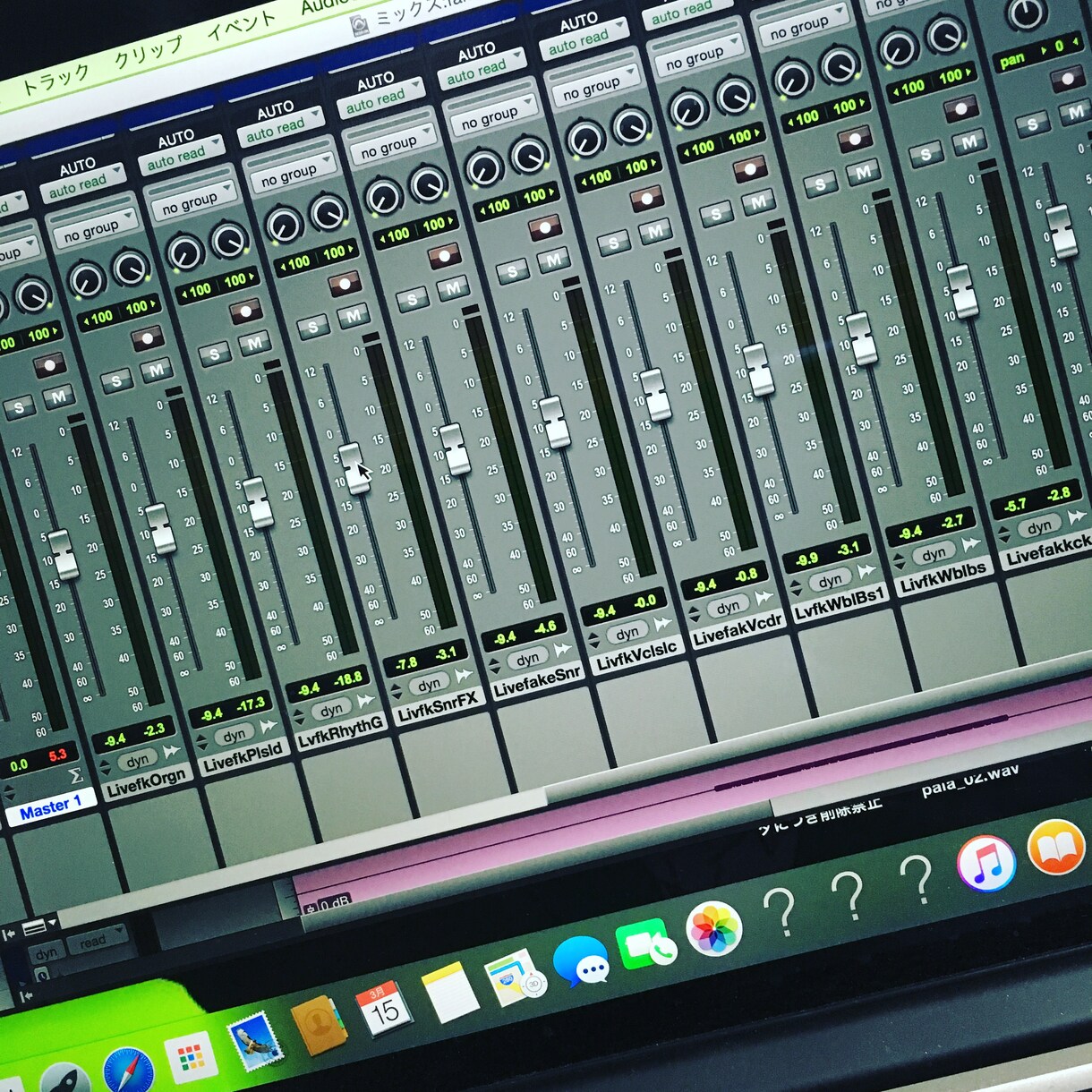Record-enable the LvfkRhythG track
Screen dimensions: 1092x1092
344,285
